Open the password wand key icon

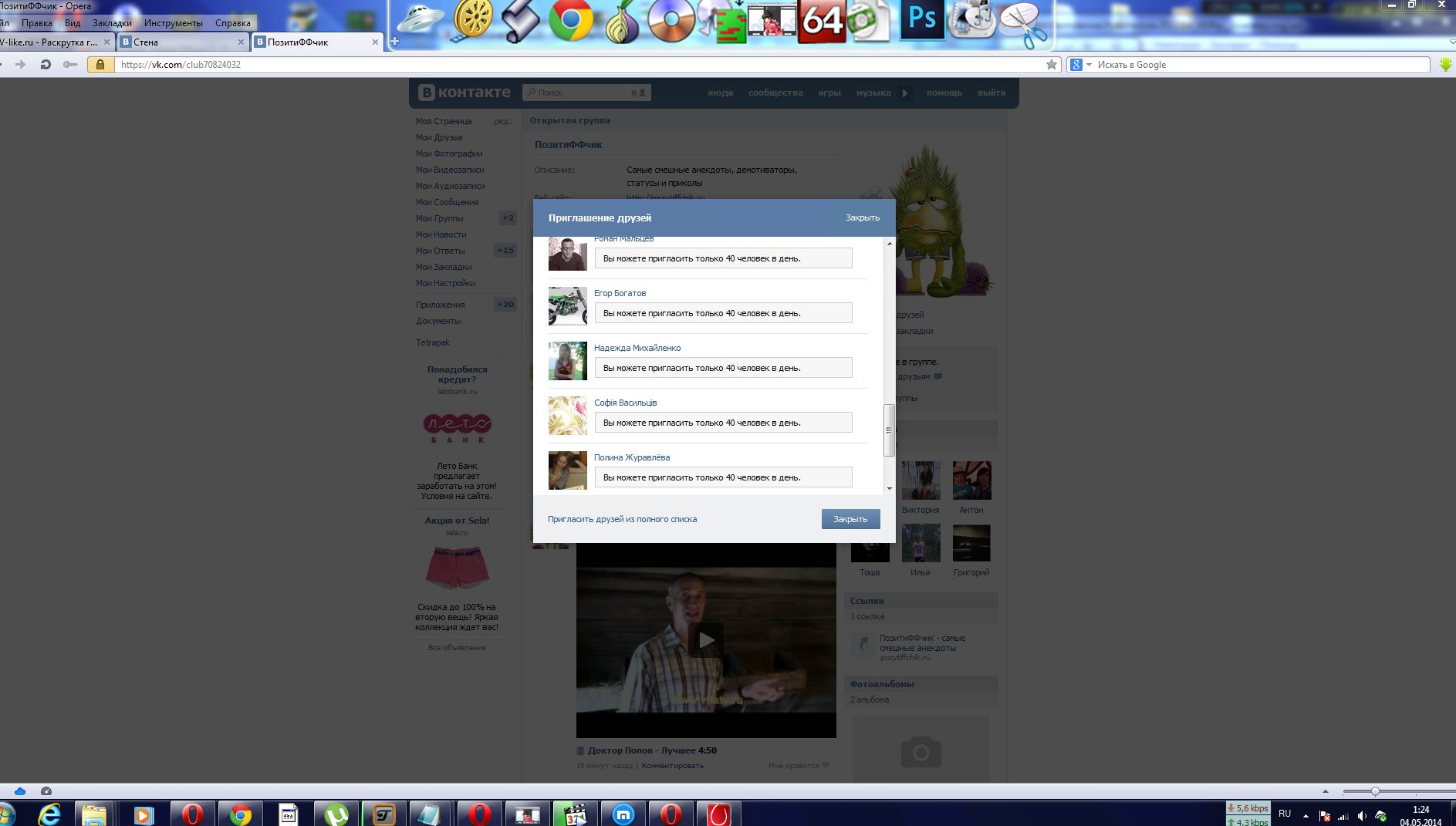click(70, 65)
